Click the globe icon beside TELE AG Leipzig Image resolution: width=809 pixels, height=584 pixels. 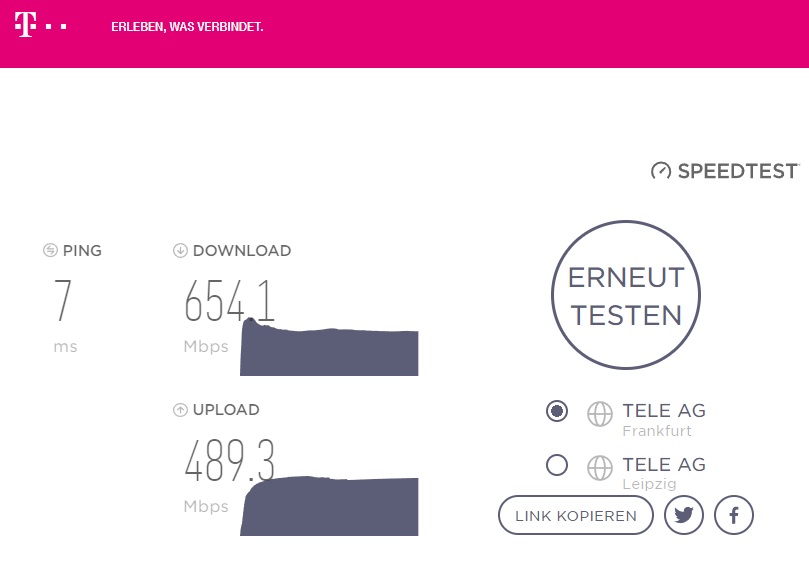[600, 467]
